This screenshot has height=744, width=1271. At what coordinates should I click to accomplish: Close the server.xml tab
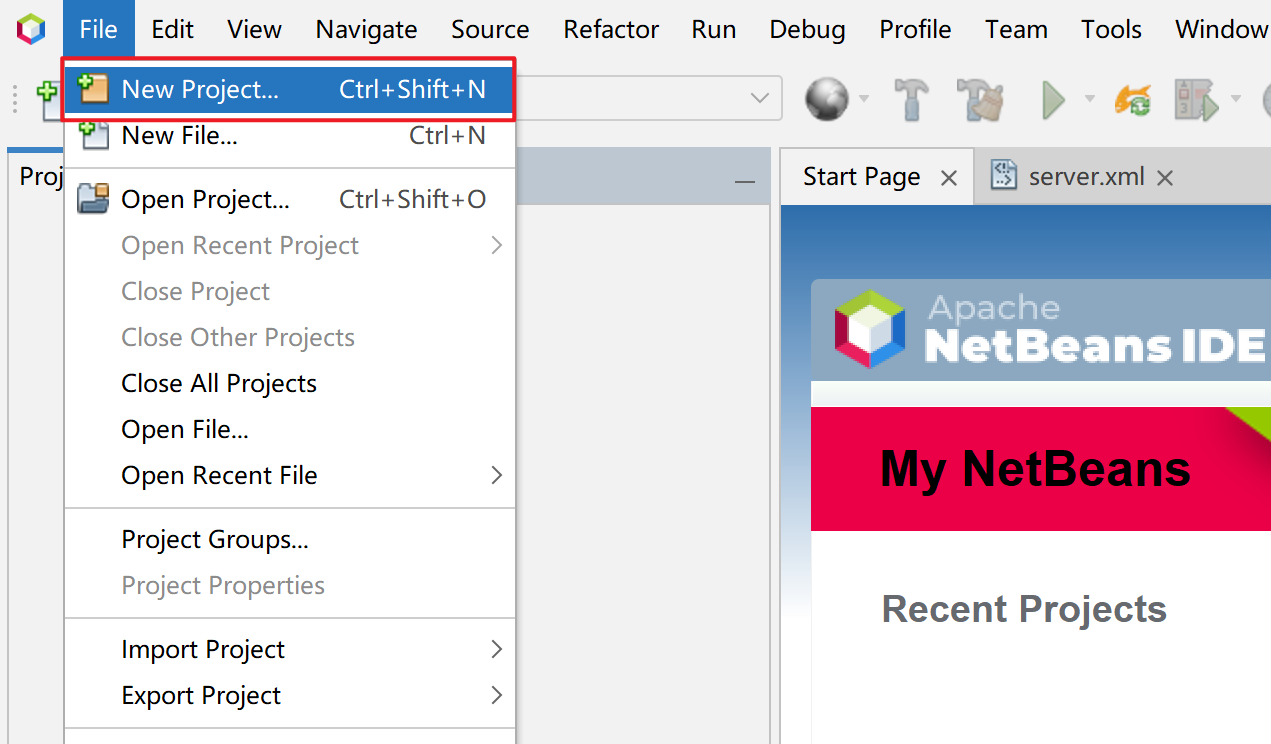[x=1164, y=178]
